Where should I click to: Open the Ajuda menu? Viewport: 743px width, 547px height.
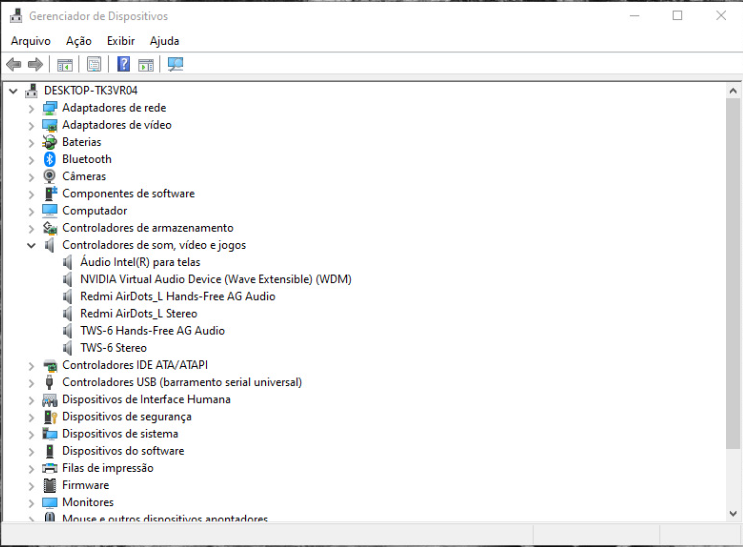(164, 41)
